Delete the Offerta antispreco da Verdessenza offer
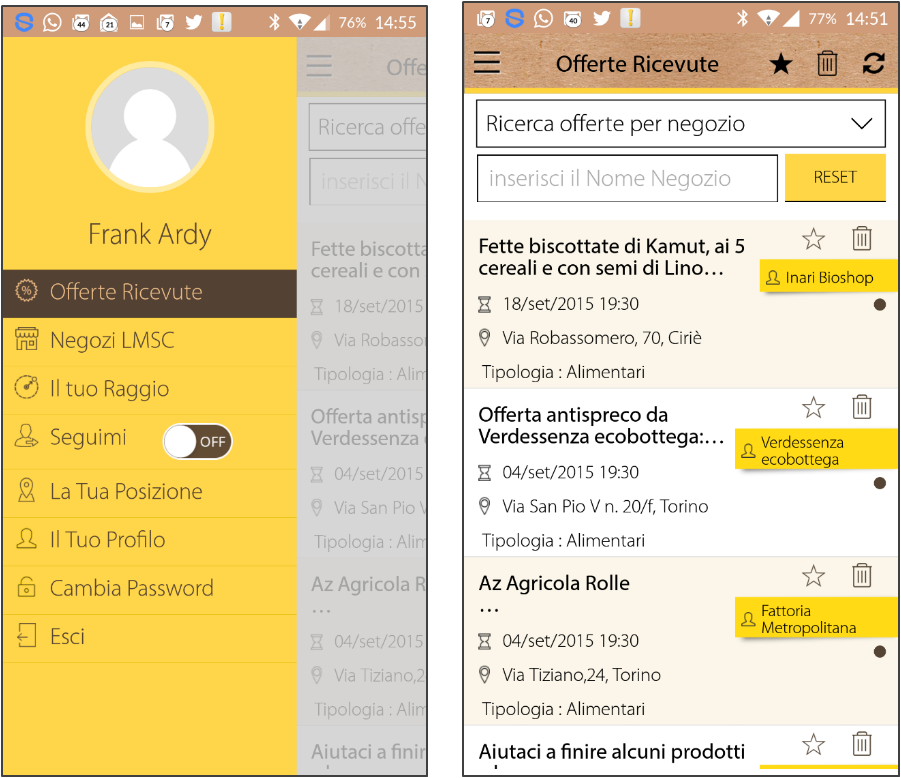 click(861, 407)
